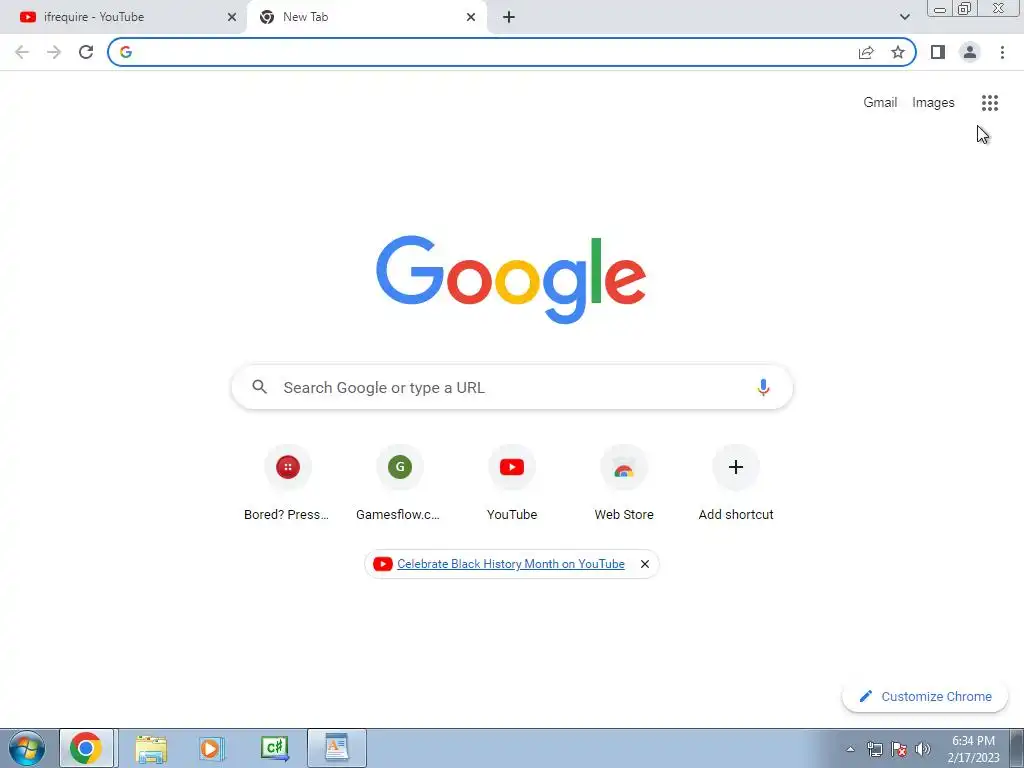
Task: Share this page icon in address bar
Action: tap(866, 52)
